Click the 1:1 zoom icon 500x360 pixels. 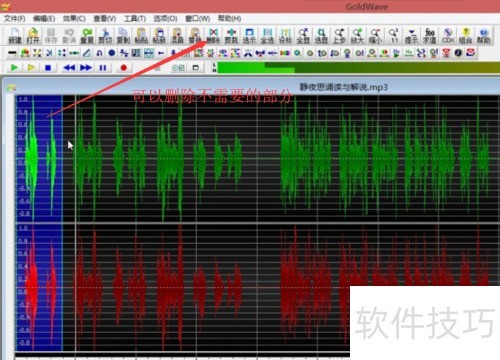(394, 36)
